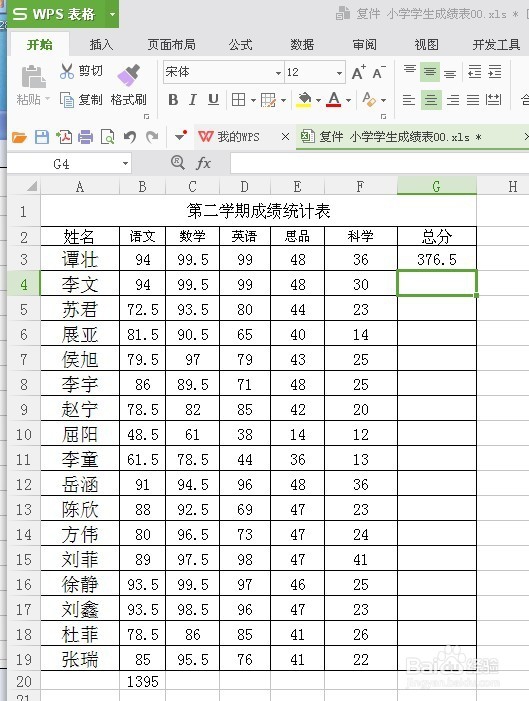The width and height of the screenshot is (529, 701).
Task: Open the 插入 ribbon tab
Action: pyautogui.click(x=101, y=45)
